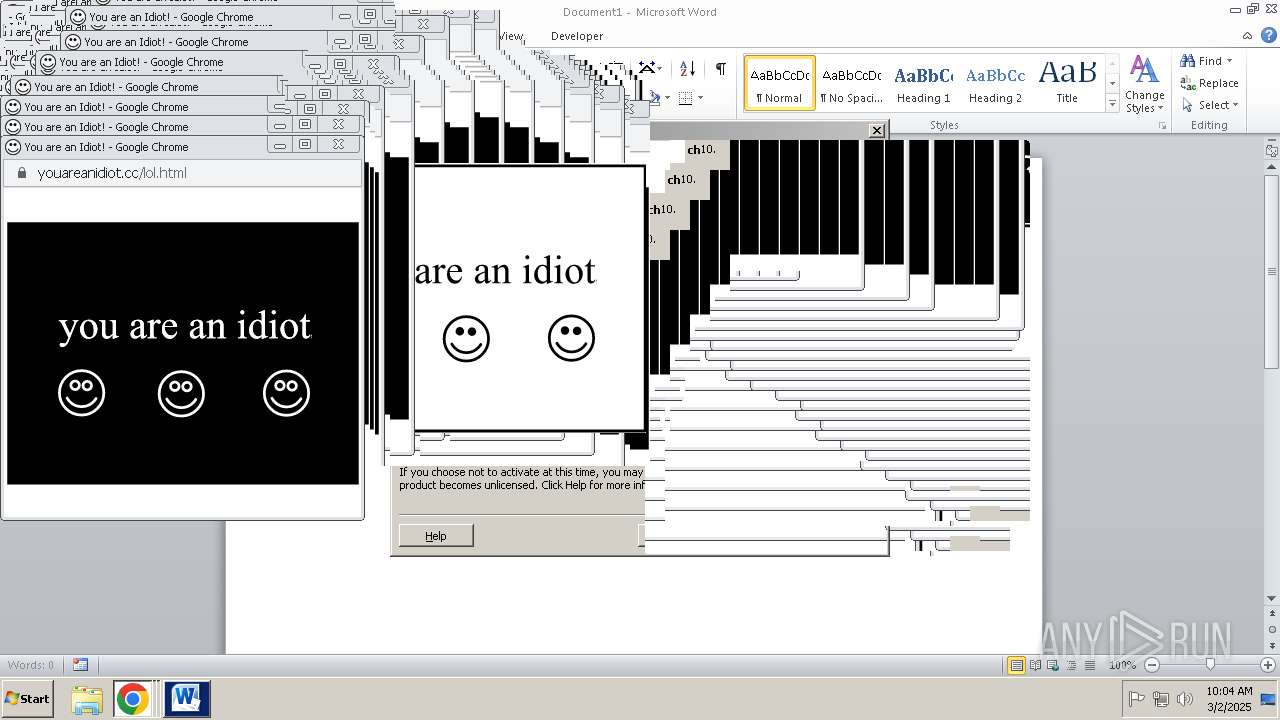Click 'are an idiot' text in white popup
The height and width of the screenshot is (720, 1280).
pos(505,271)
